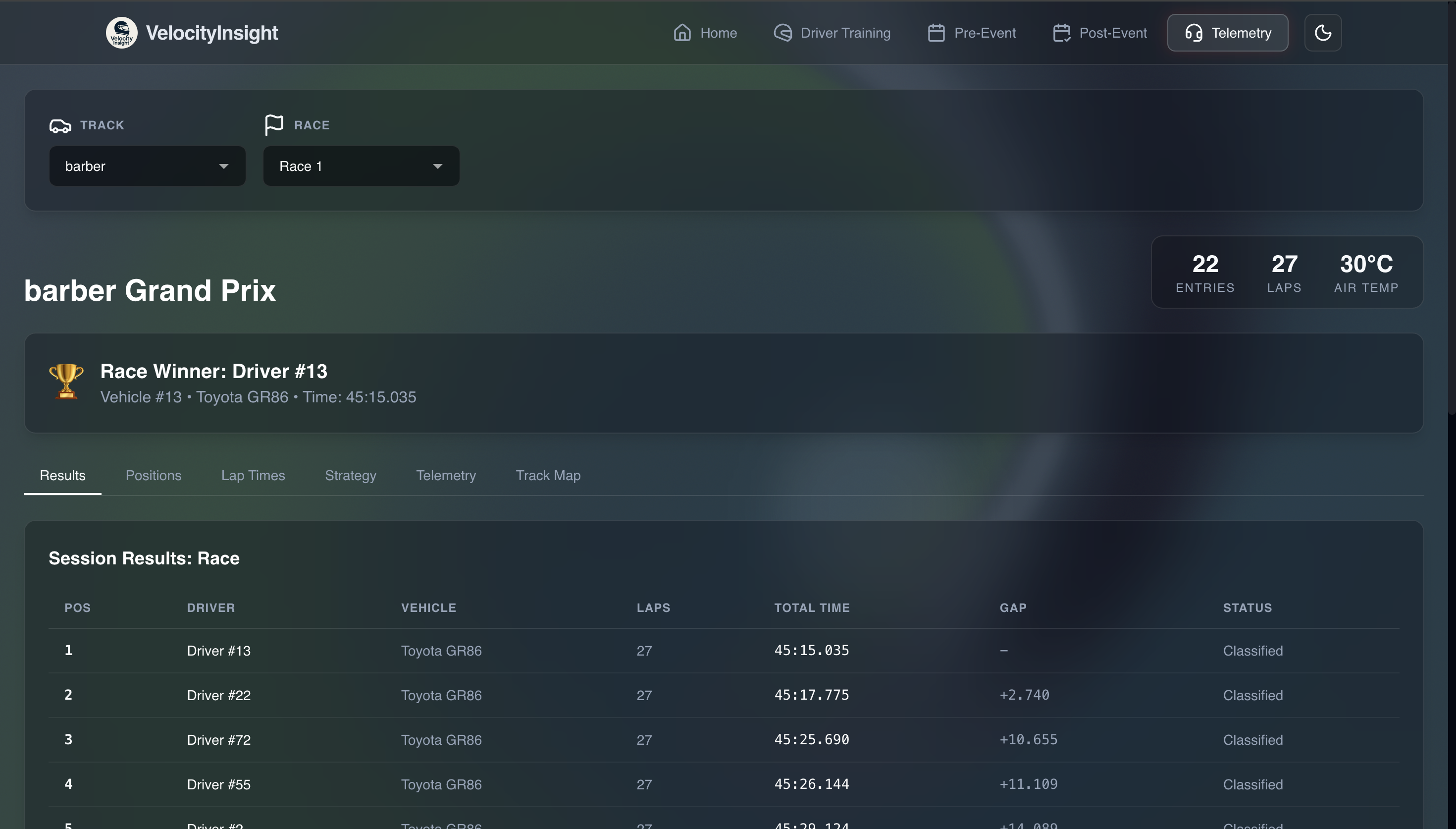1456x829 pixels.
Task: Open the Strategy tab
Action: pyautogui.click(x=350, y=475)
